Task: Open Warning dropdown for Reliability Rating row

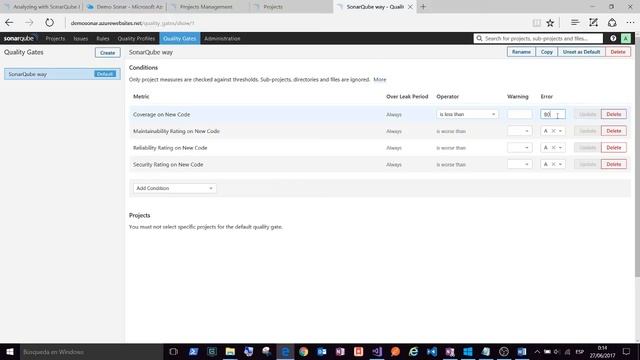Action: 520,148
